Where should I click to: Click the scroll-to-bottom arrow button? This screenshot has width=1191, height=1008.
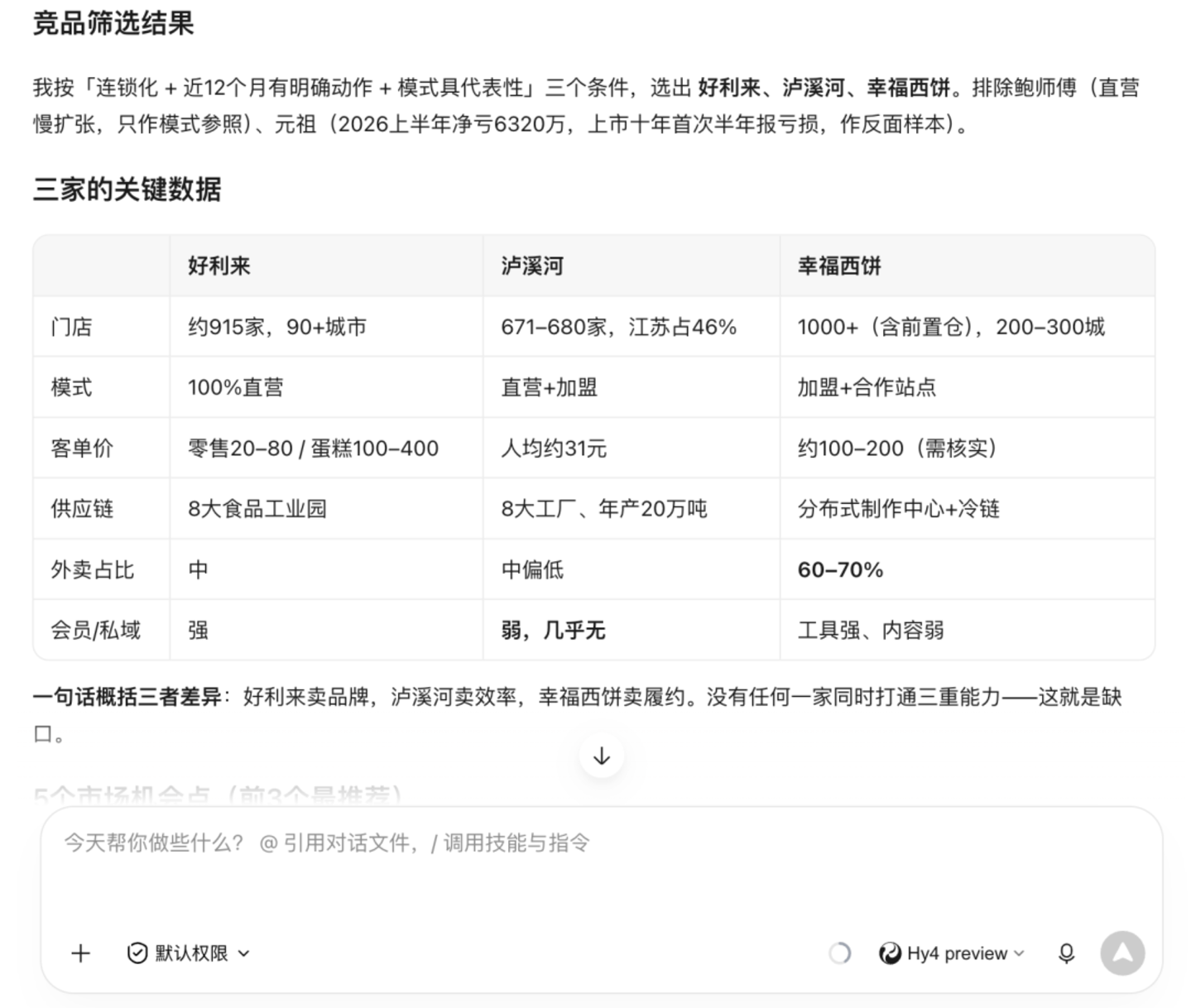(602, 756)
